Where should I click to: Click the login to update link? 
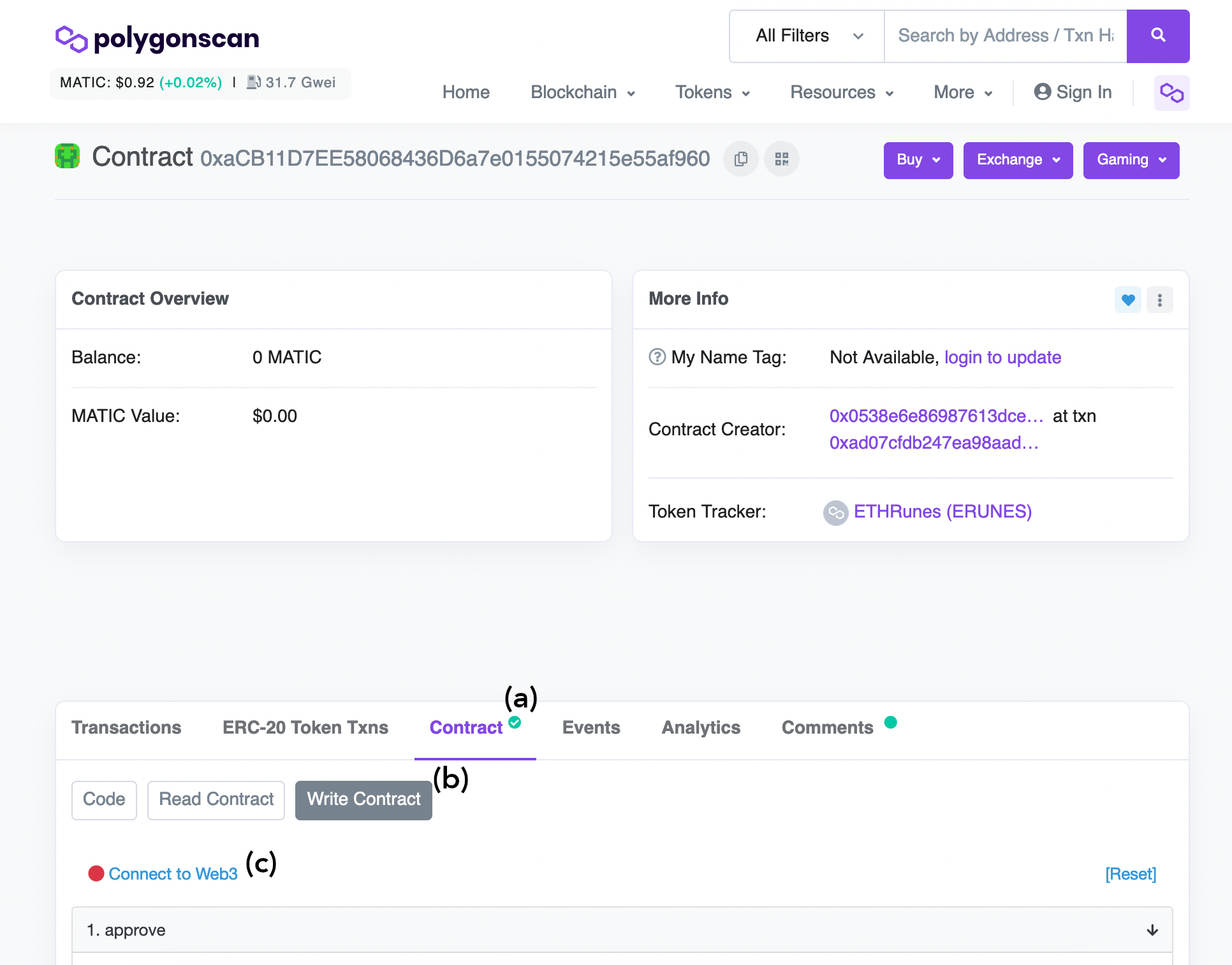[1002, 358]
